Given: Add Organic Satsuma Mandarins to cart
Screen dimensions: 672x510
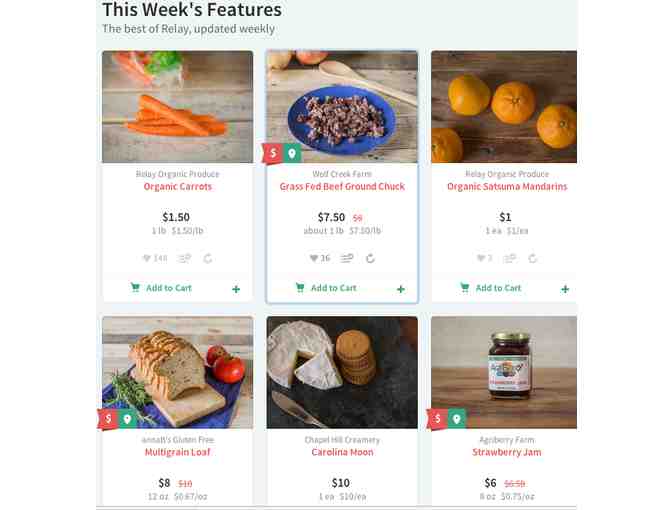Looking at the screenshot, I should point(491,288).
